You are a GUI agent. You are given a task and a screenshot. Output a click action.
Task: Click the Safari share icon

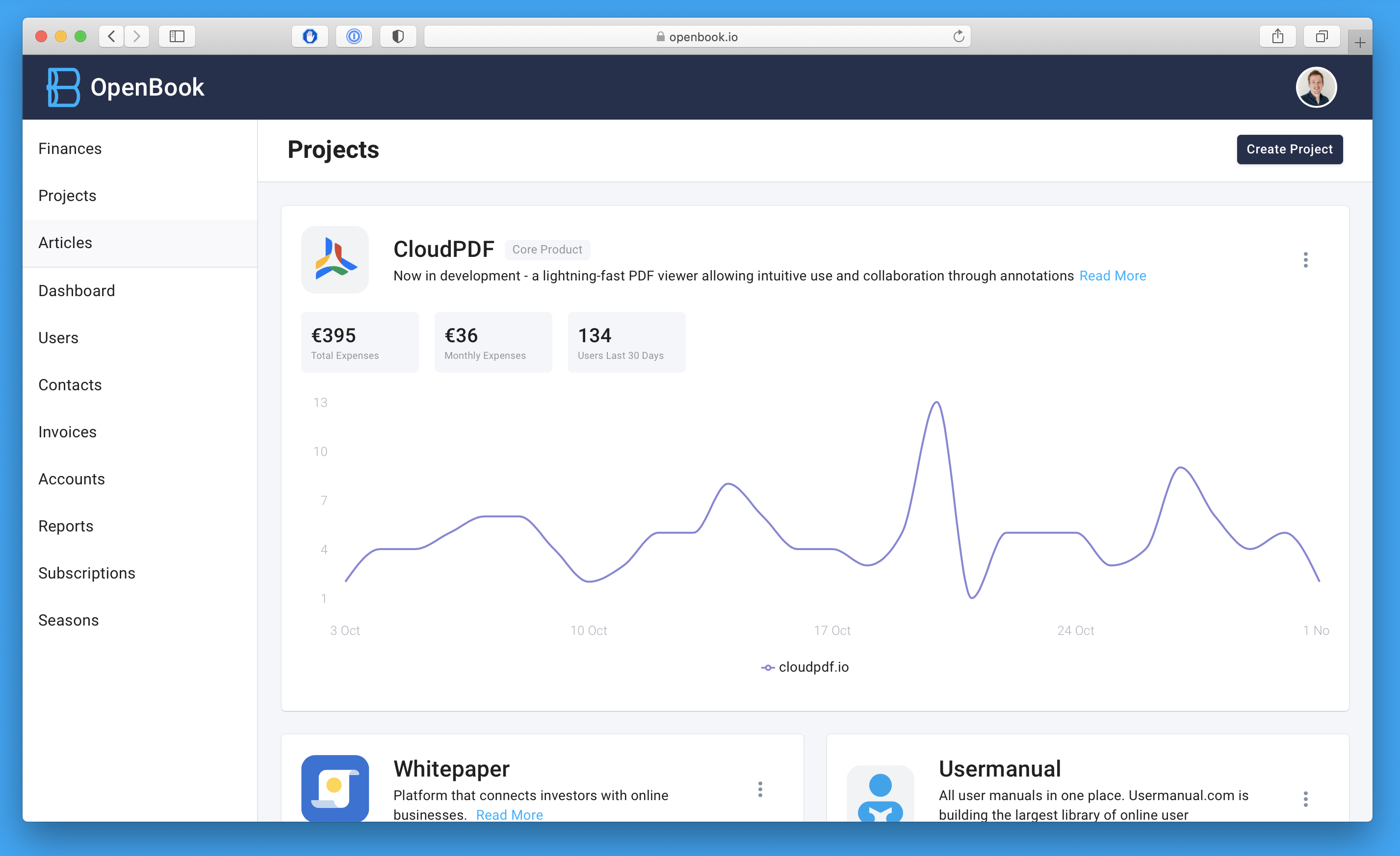coord(1277,36)
